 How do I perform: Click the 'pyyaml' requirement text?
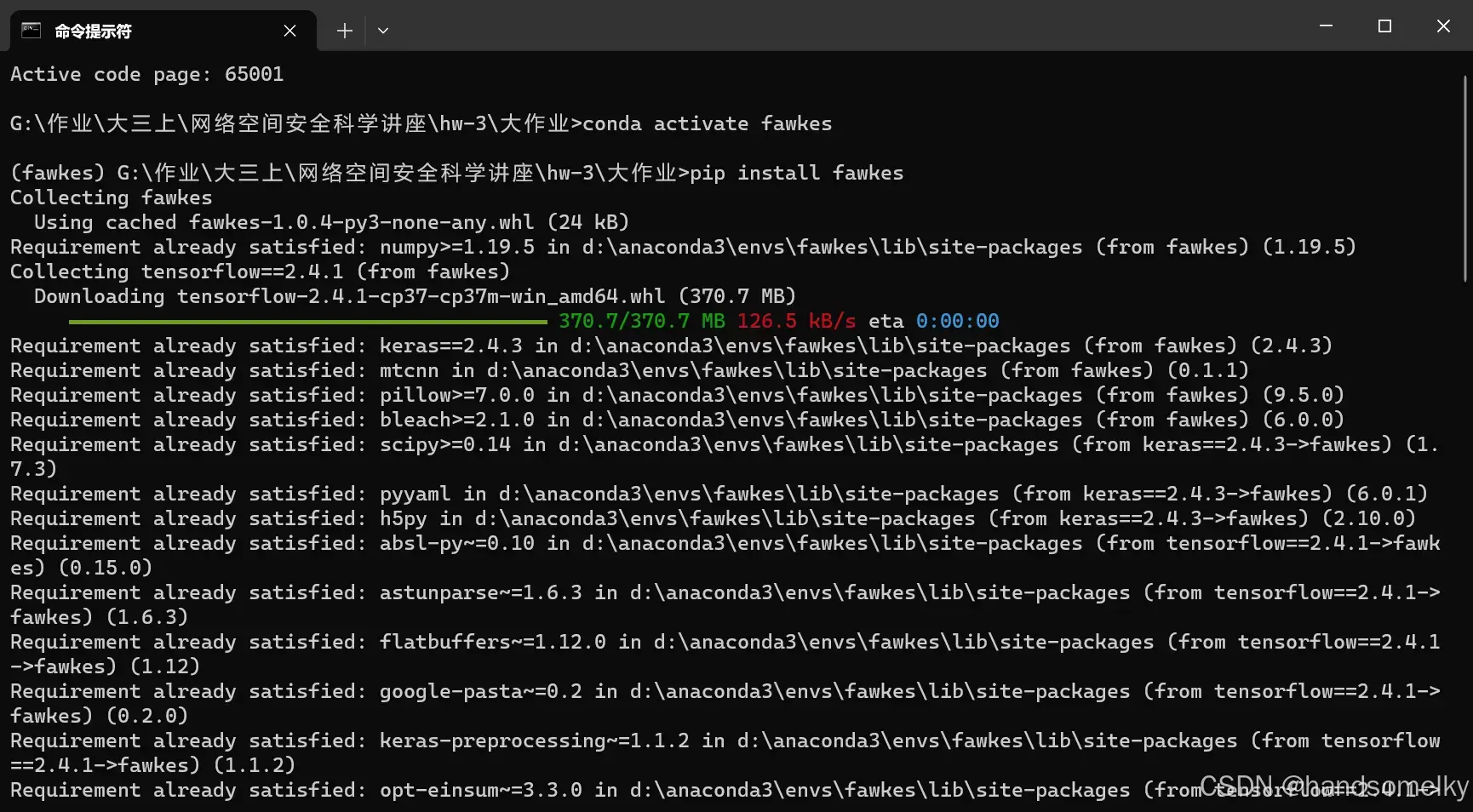tap(416, 494)
